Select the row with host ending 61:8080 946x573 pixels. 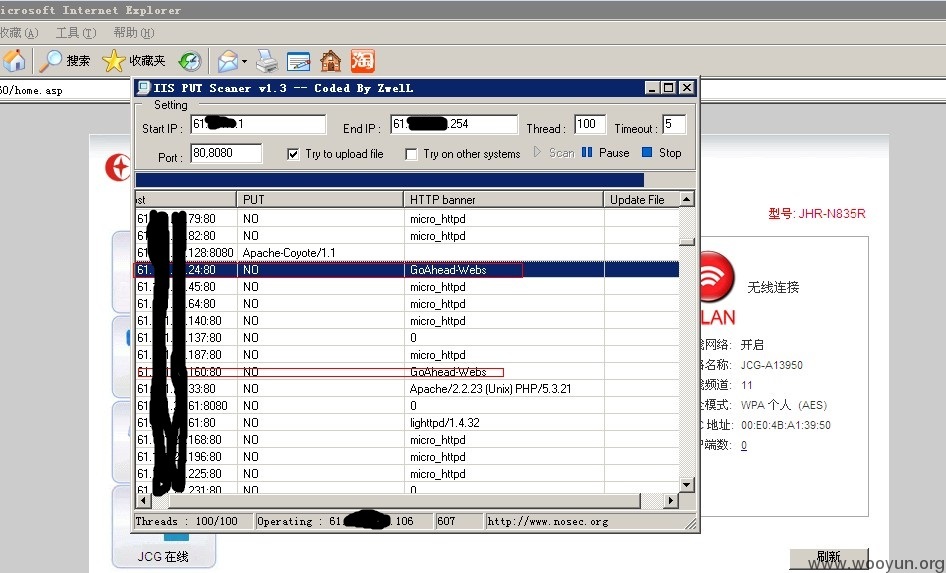(407, 405)
